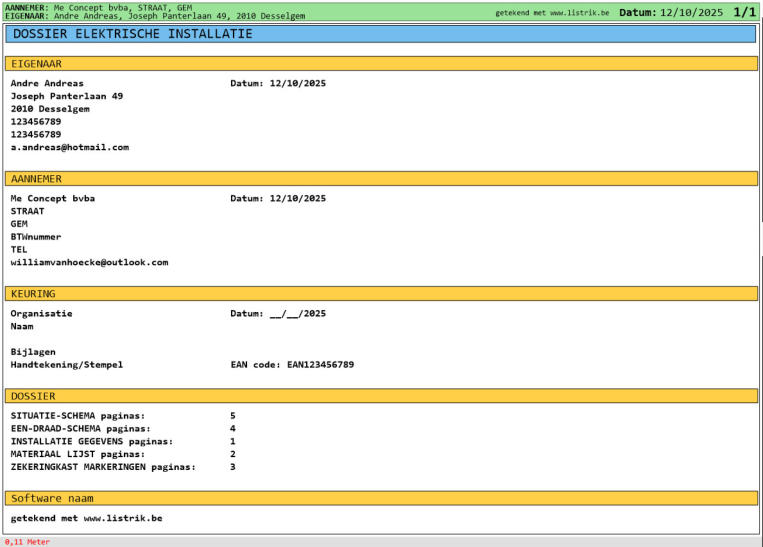The image size is (763, 547).
Task: Open the williamvanhoecke@outlook.com email address
Action: pyautogui.click(x=89, y=263)
